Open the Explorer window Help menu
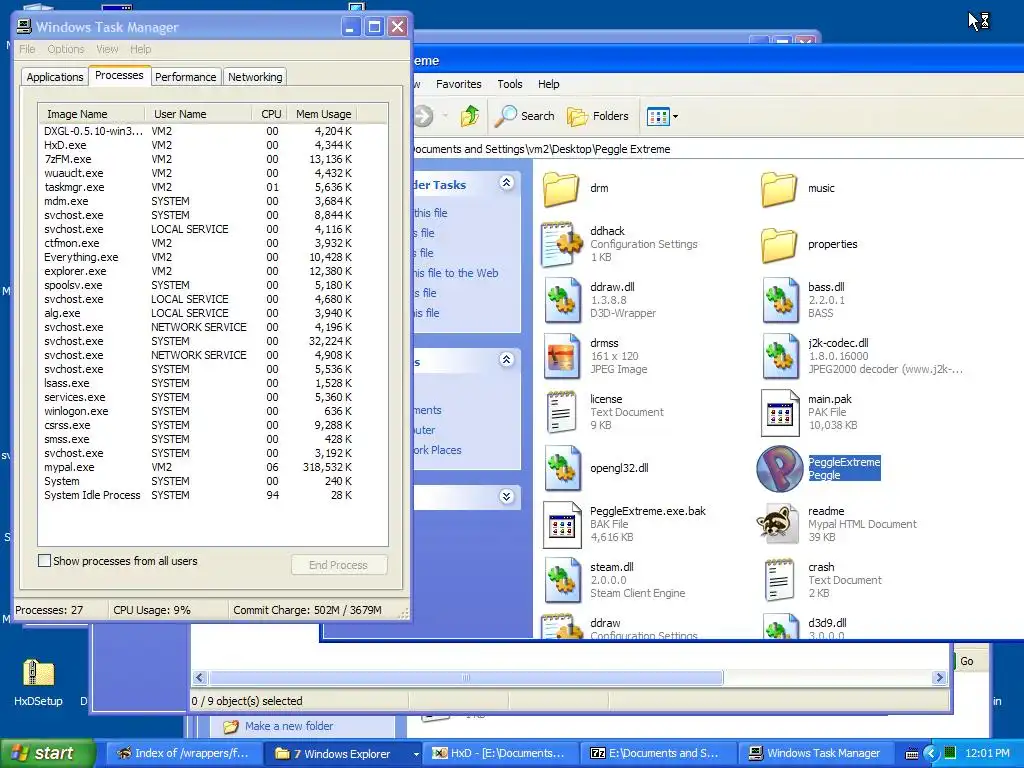This screenshot has height=768, width=1024. pos(549,84)
